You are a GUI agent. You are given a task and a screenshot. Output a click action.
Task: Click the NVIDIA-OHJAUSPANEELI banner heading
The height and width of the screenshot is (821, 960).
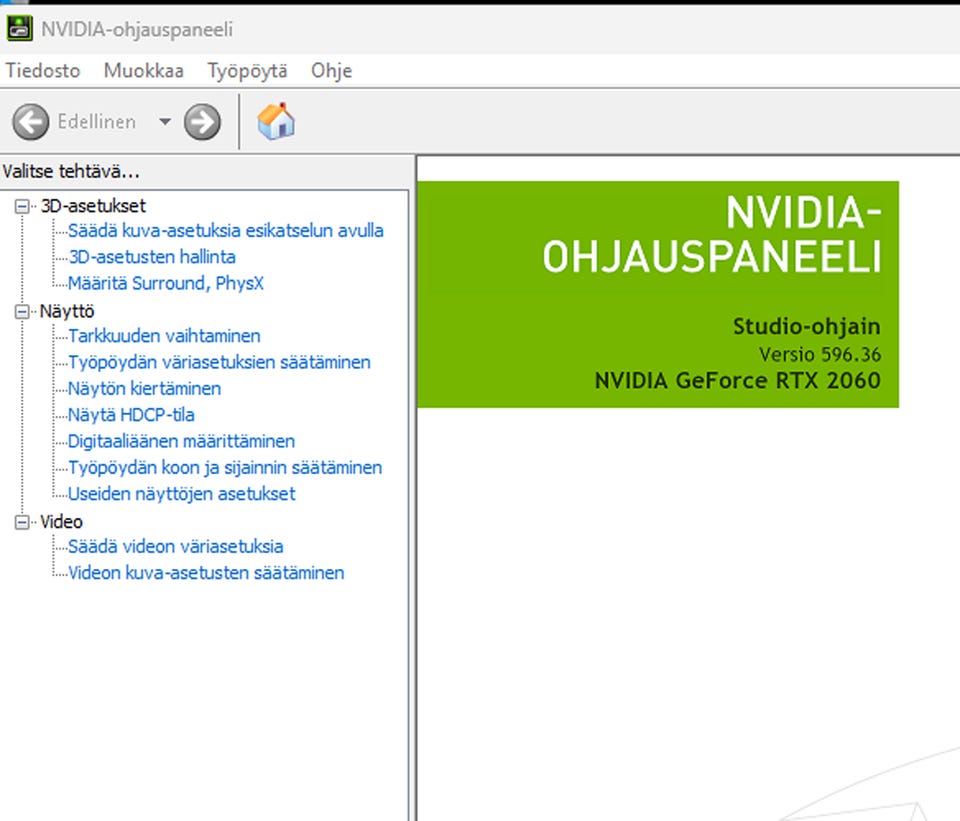pos(712,234)
